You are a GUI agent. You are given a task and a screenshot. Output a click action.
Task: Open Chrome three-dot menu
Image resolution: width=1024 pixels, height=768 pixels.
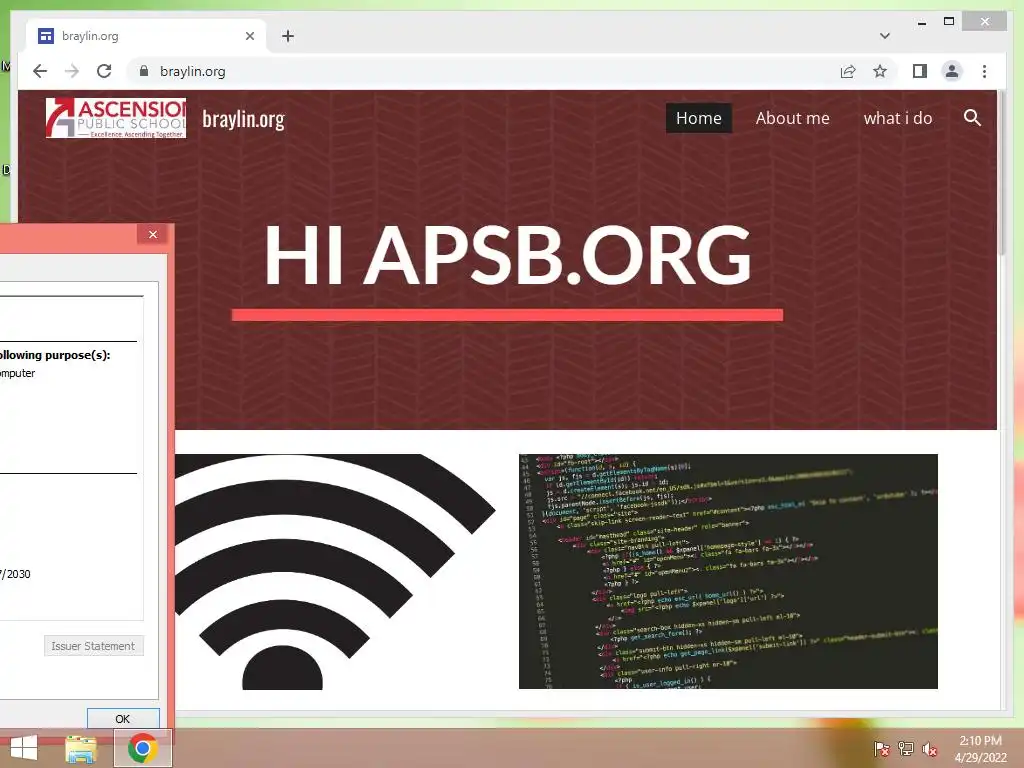pos(984,71)
